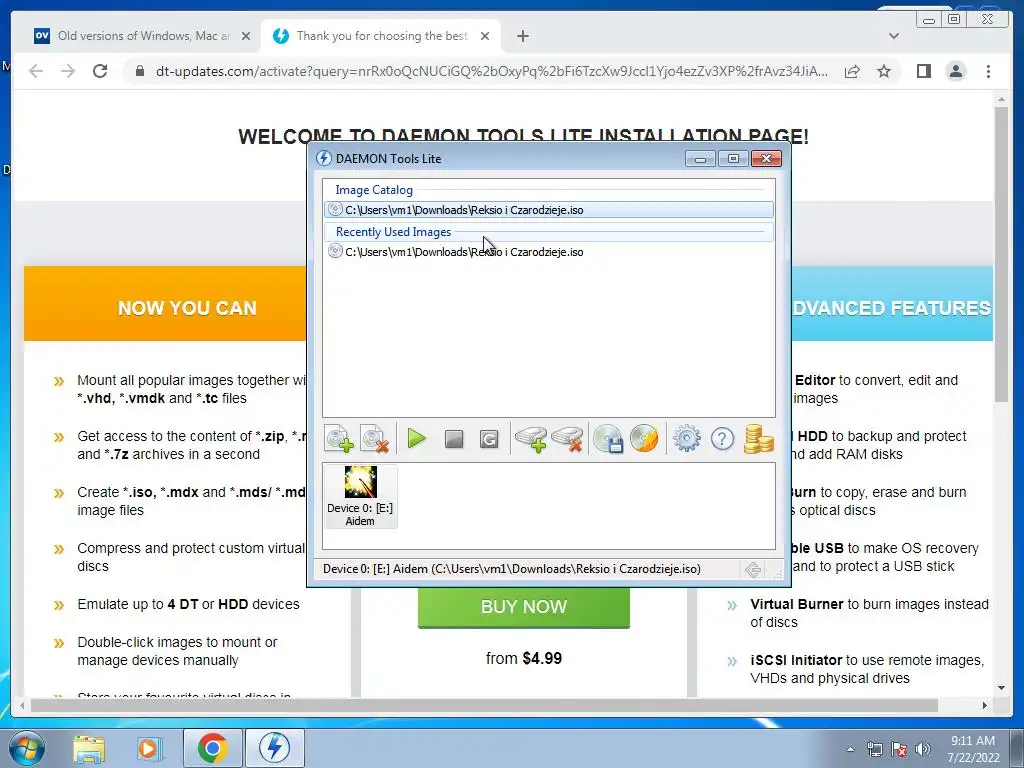Click the Burn image flame disc icon
1024x768 pixels.
coord(644,439)
